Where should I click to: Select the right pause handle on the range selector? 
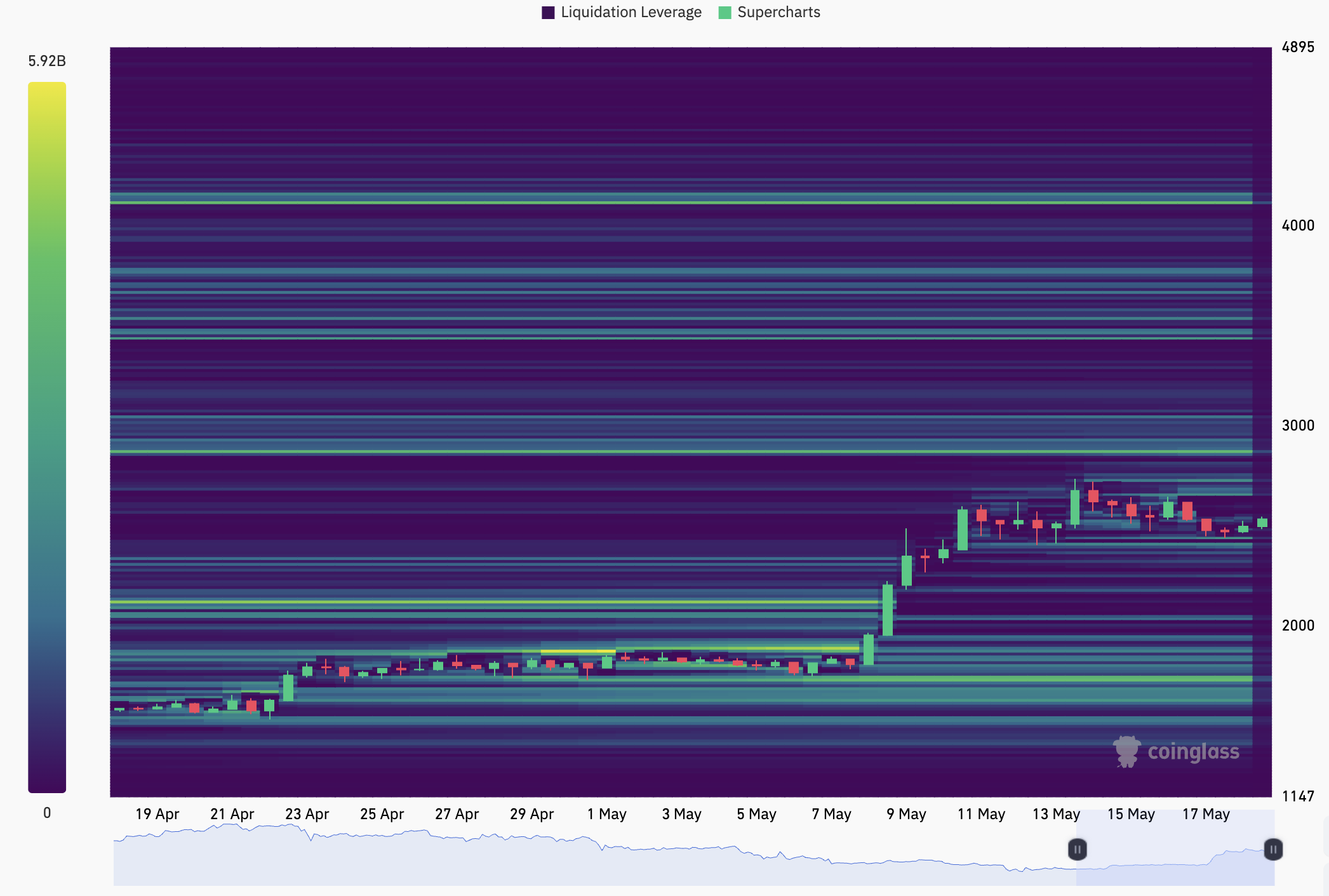(x=1273, y=849)
